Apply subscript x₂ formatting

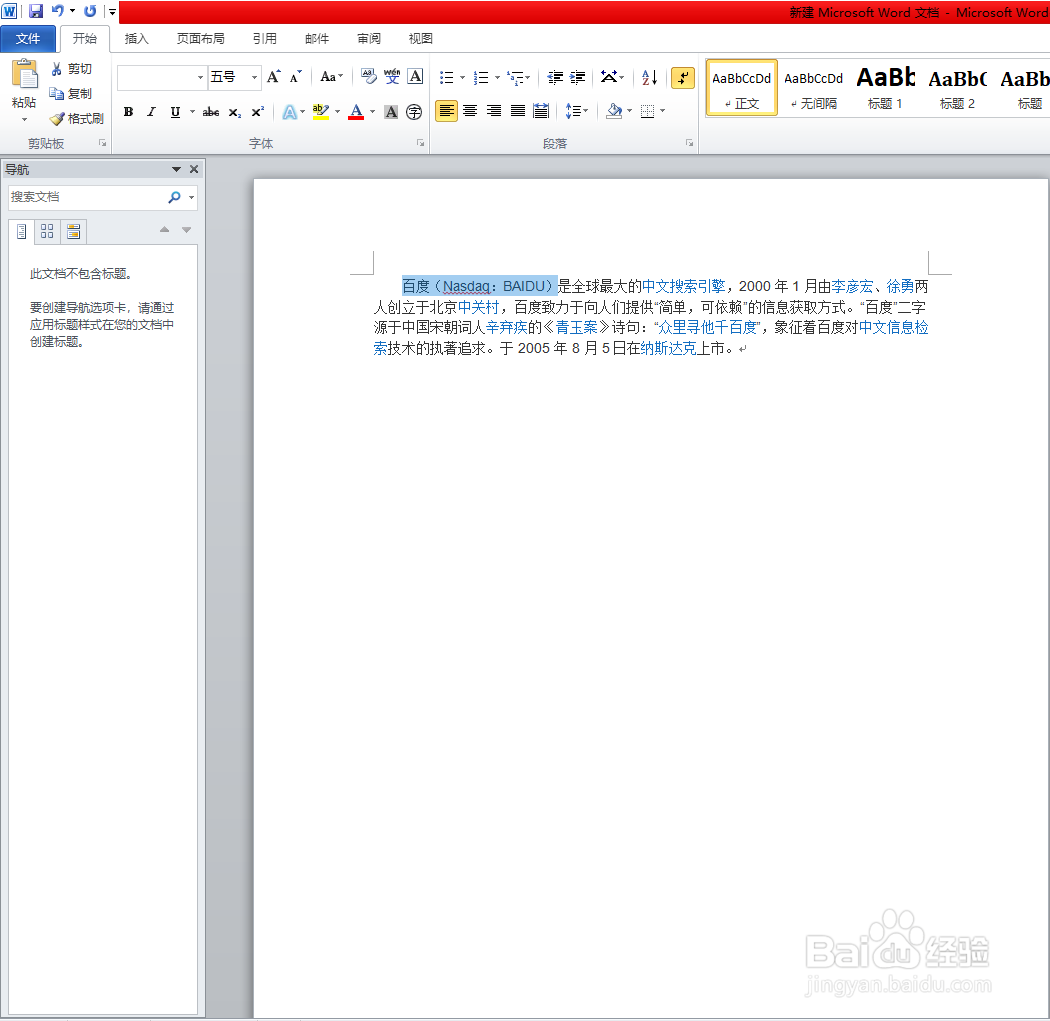[x=234, y=112]
